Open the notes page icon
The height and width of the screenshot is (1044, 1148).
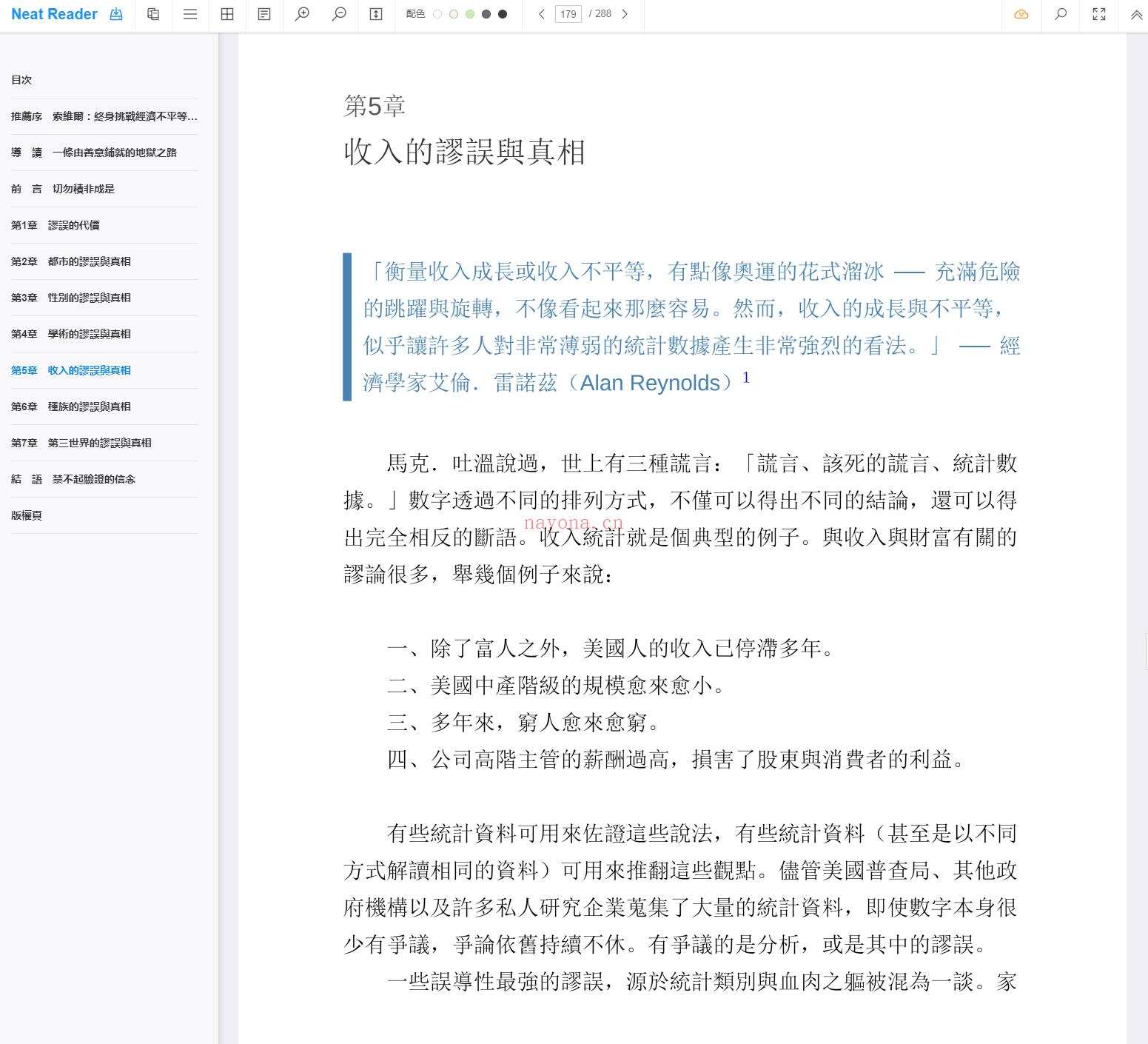coord(264,14)
